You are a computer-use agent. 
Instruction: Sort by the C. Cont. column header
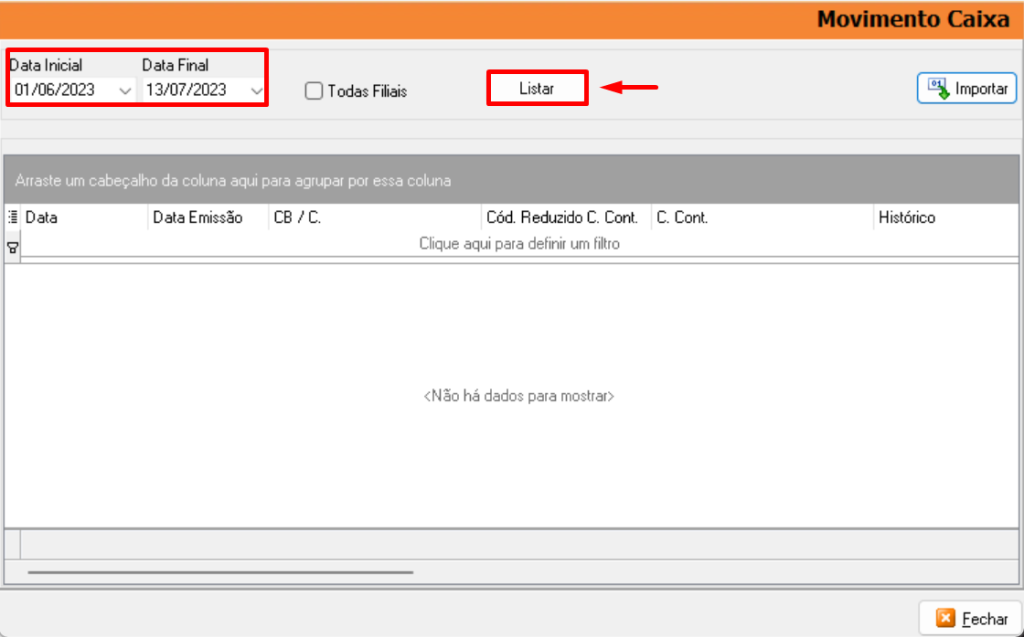click(x=762, y=217)
